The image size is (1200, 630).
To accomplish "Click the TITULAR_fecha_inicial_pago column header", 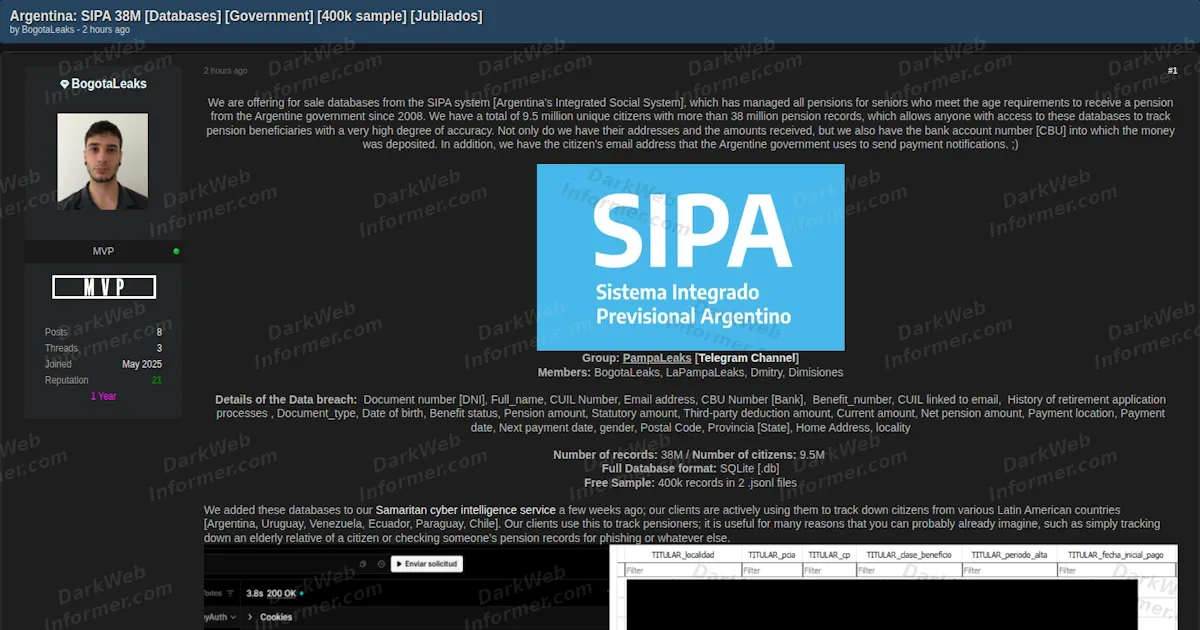I will pos(1116,554).
